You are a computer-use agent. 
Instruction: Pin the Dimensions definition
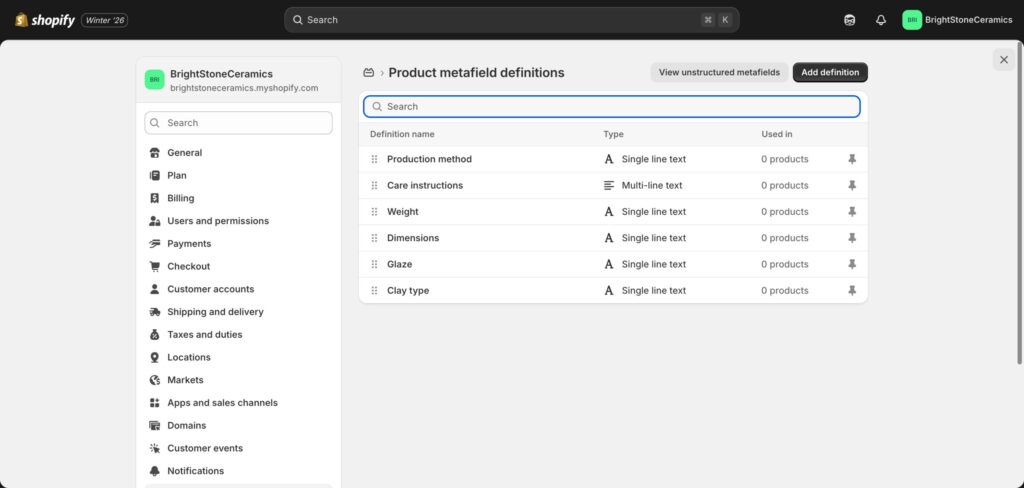click(852, 238)
